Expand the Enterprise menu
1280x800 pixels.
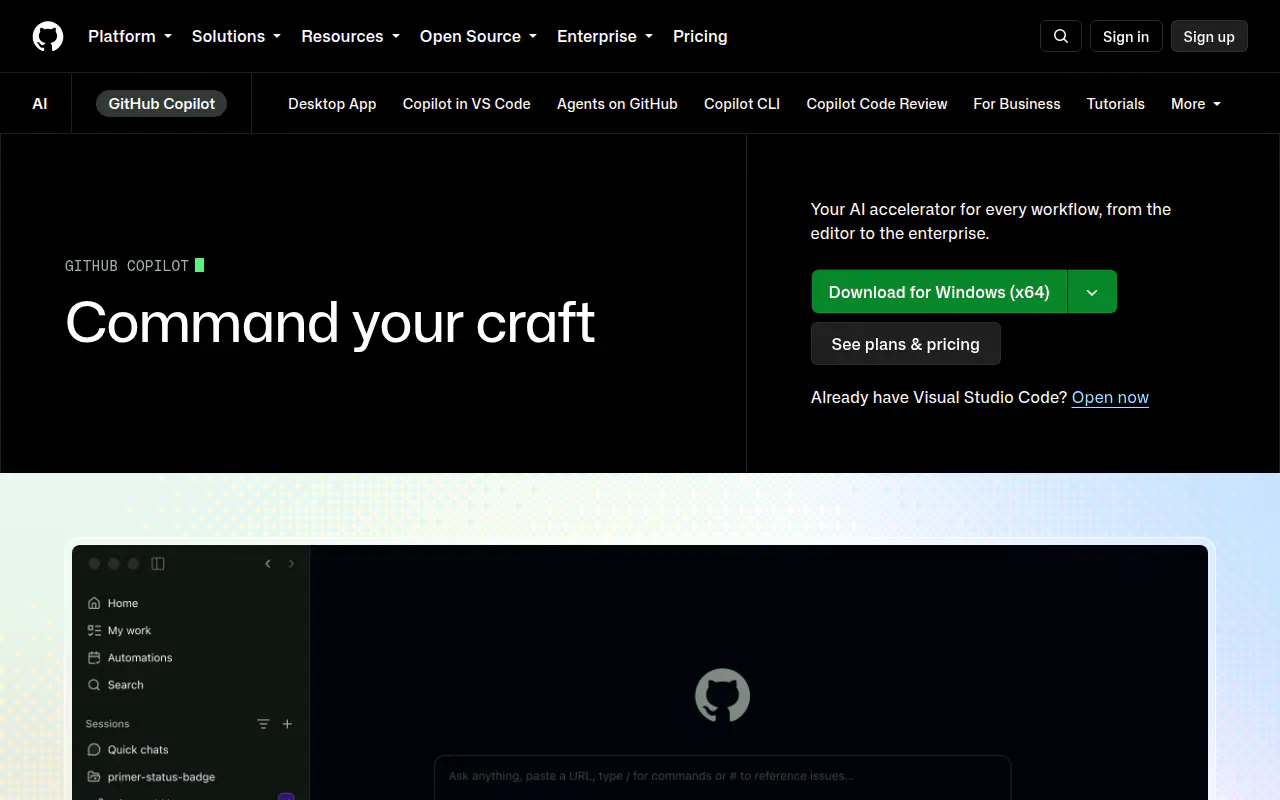(605, 36)
